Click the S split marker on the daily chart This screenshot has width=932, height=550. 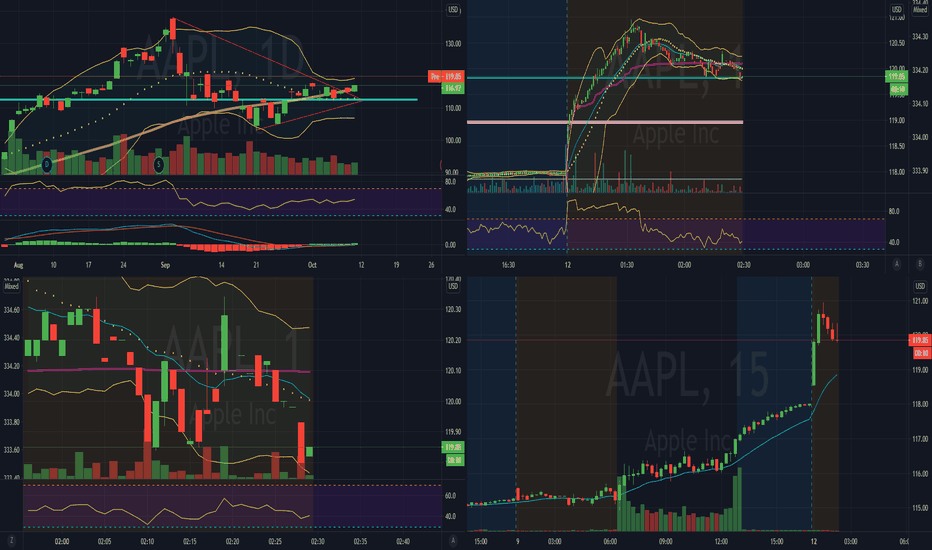coord(158,164)
